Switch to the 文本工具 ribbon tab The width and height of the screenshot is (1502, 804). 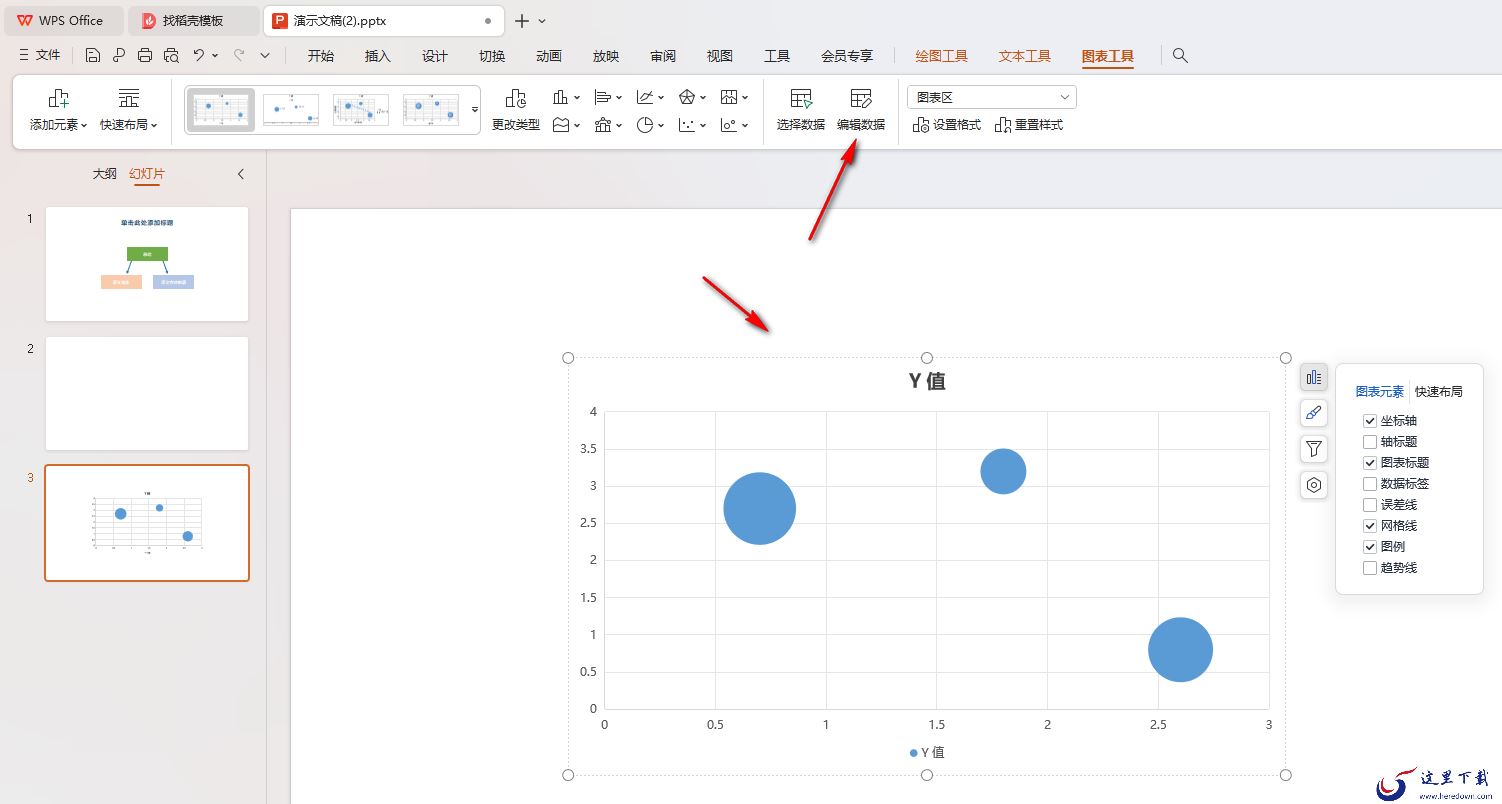[1025, 56]
